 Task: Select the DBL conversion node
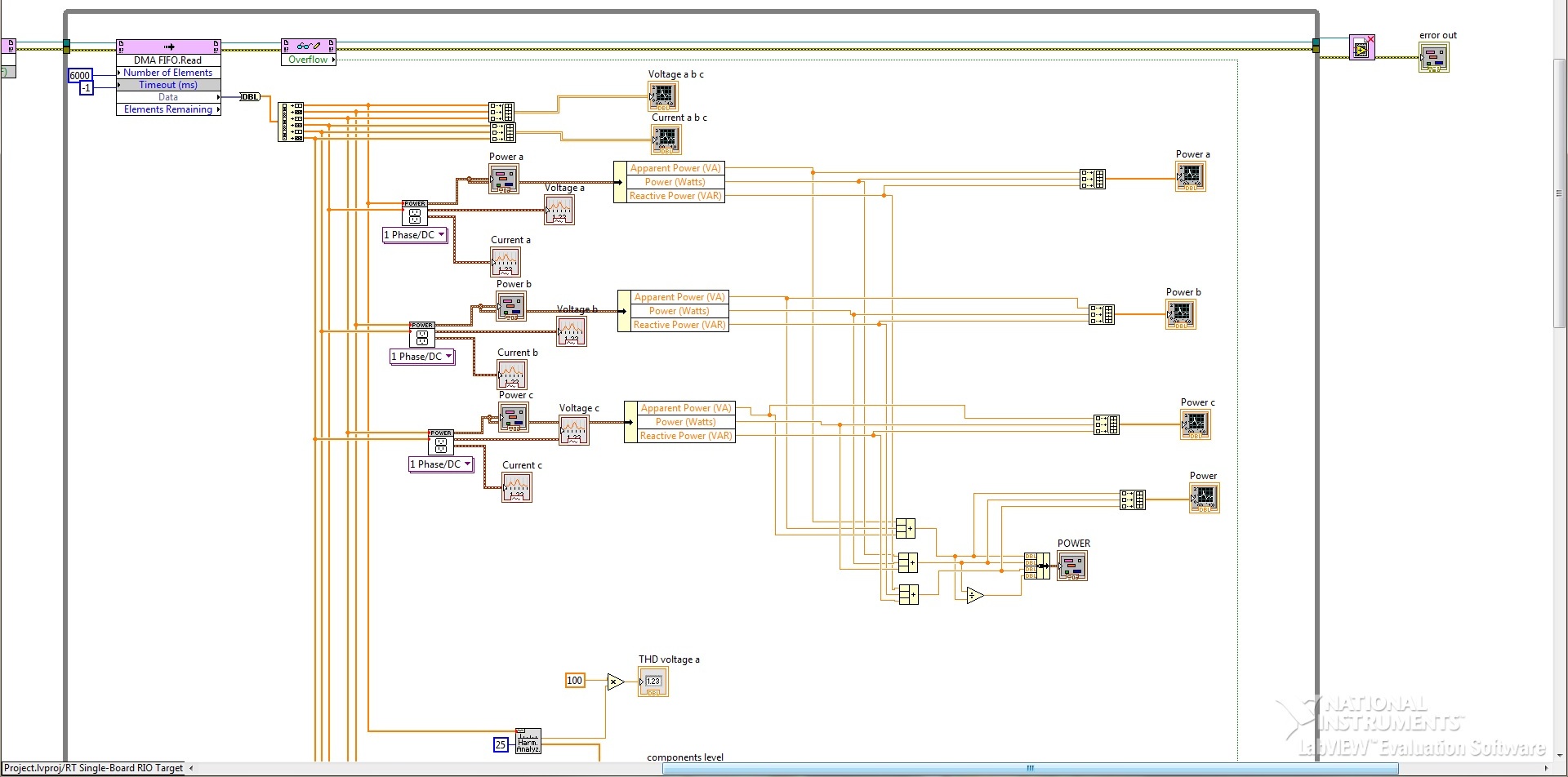coord(250,97)
